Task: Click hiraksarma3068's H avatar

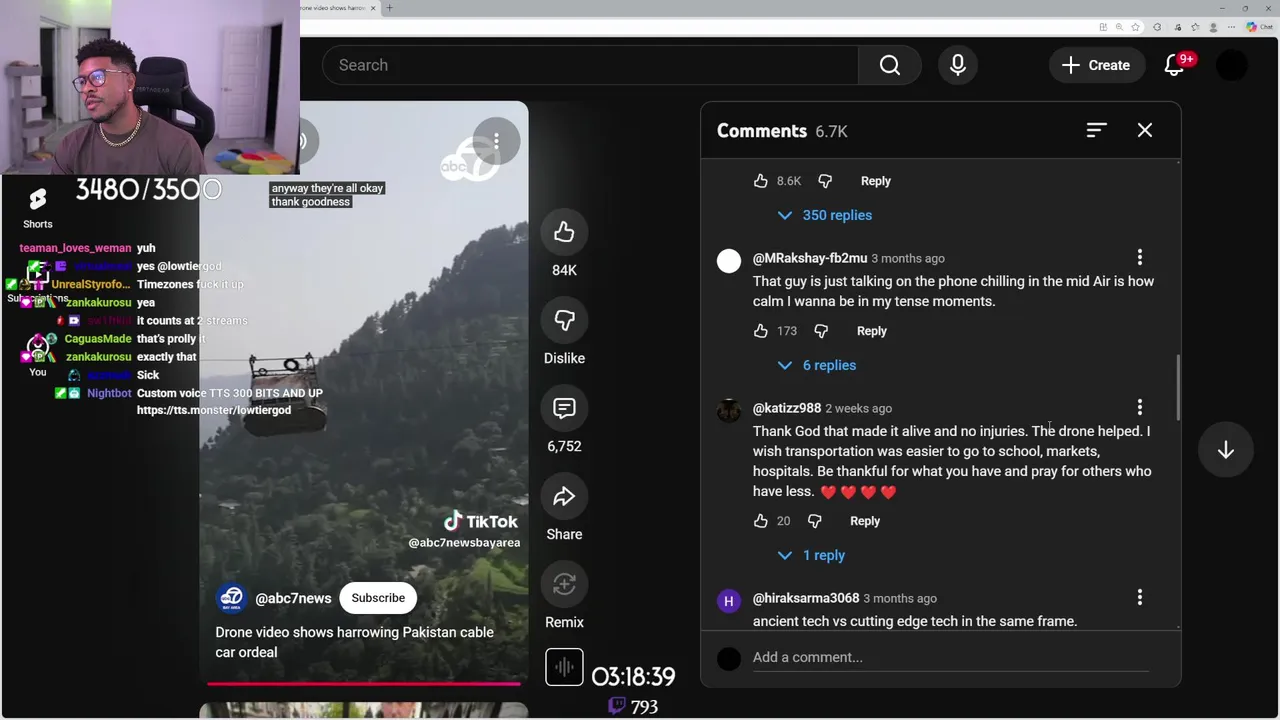Action: click(729, 601)
